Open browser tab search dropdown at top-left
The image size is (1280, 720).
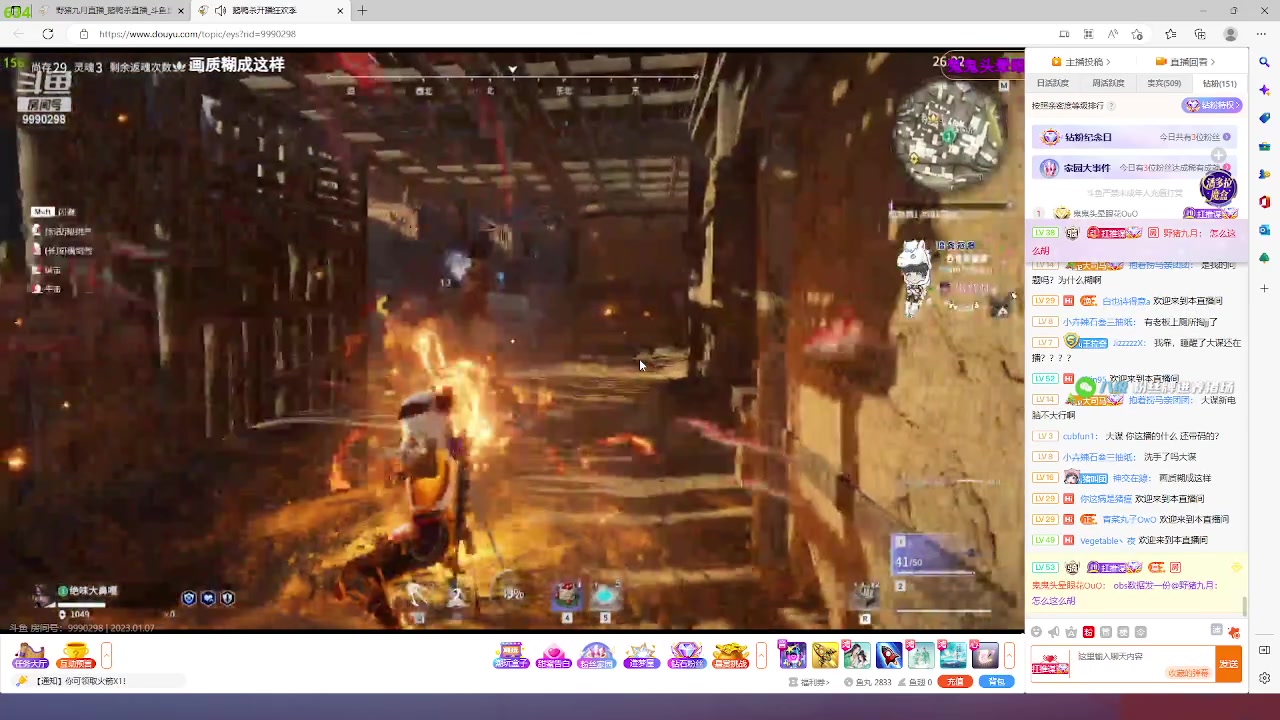(14, 11)
